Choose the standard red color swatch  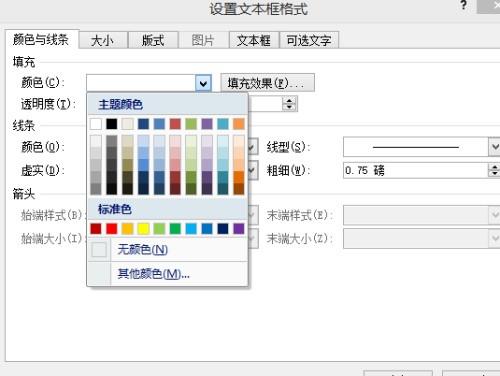click(112, 229)
